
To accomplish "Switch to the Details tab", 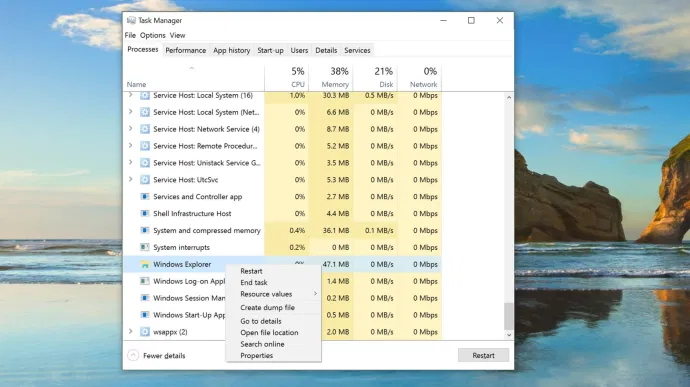I will (x=326, y=50).
